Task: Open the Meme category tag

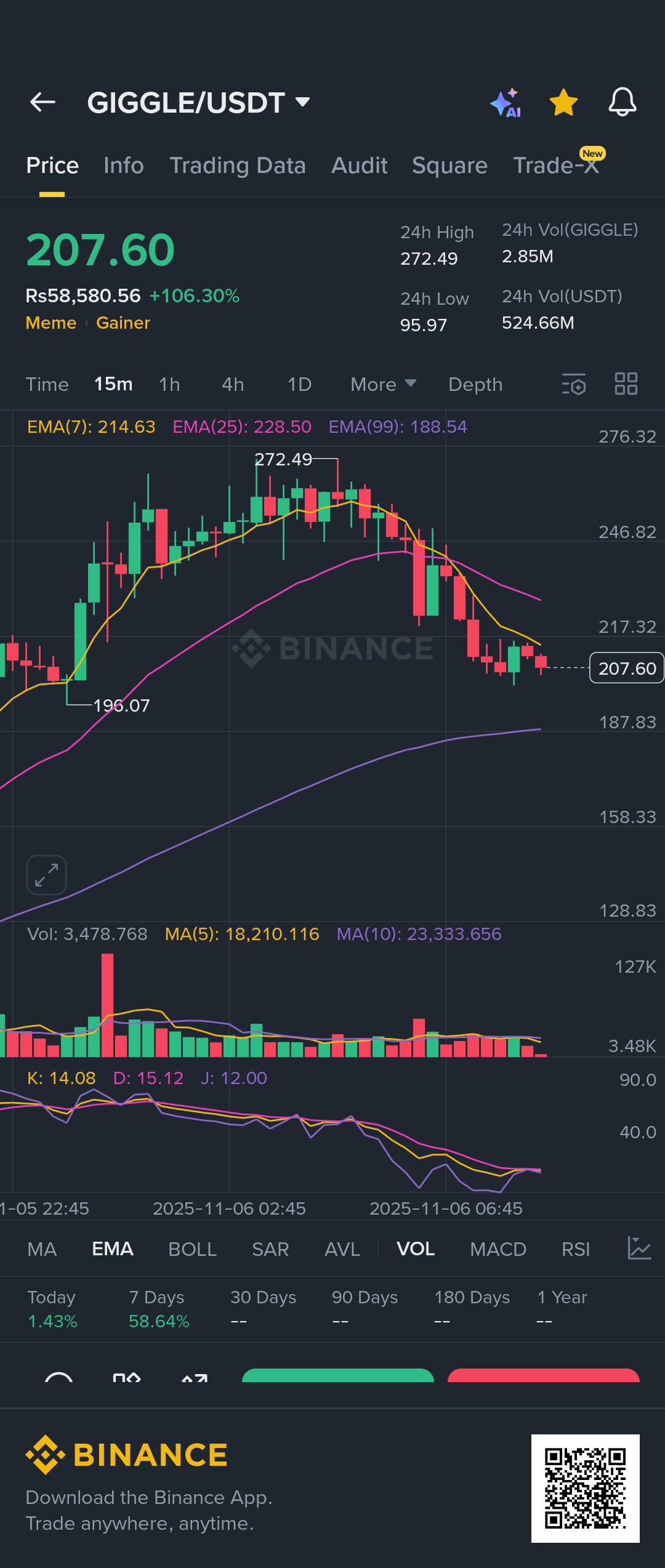Action: pyautogui.click(x=51, y=323)
